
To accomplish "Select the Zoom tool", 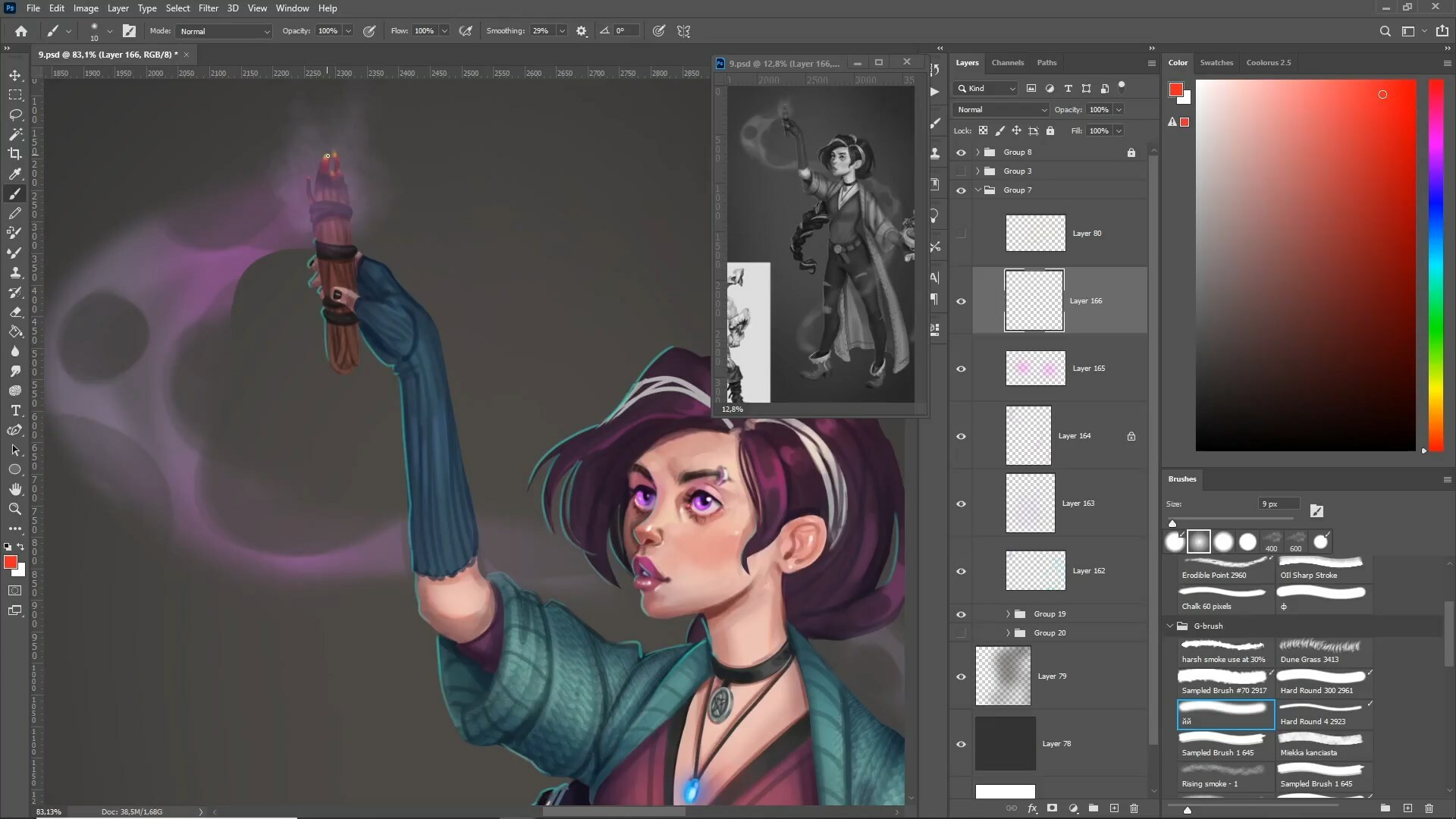I will 15,509.
